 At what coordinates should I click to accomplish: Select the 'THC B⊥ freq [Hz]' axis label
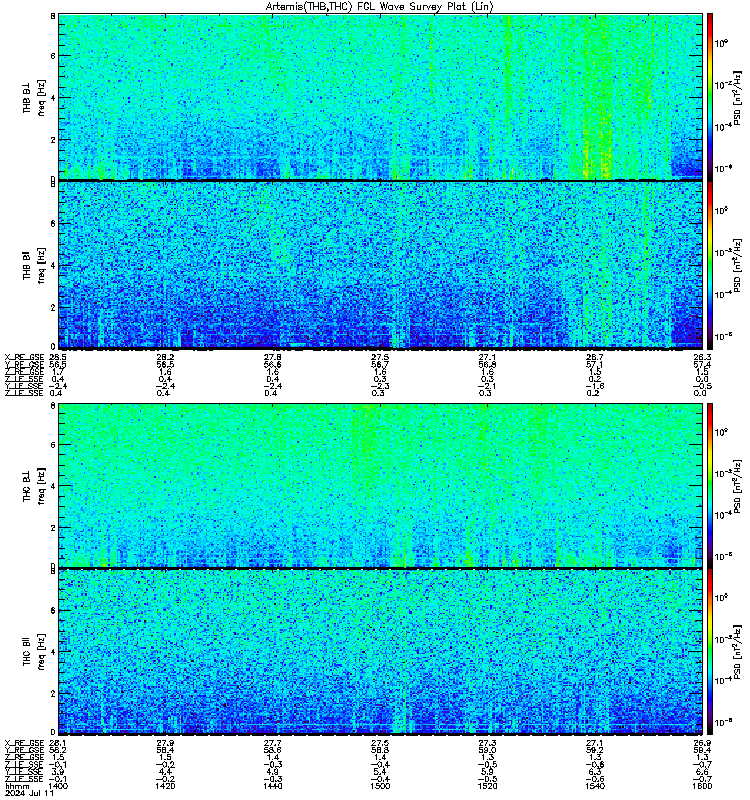click(34, 485)
